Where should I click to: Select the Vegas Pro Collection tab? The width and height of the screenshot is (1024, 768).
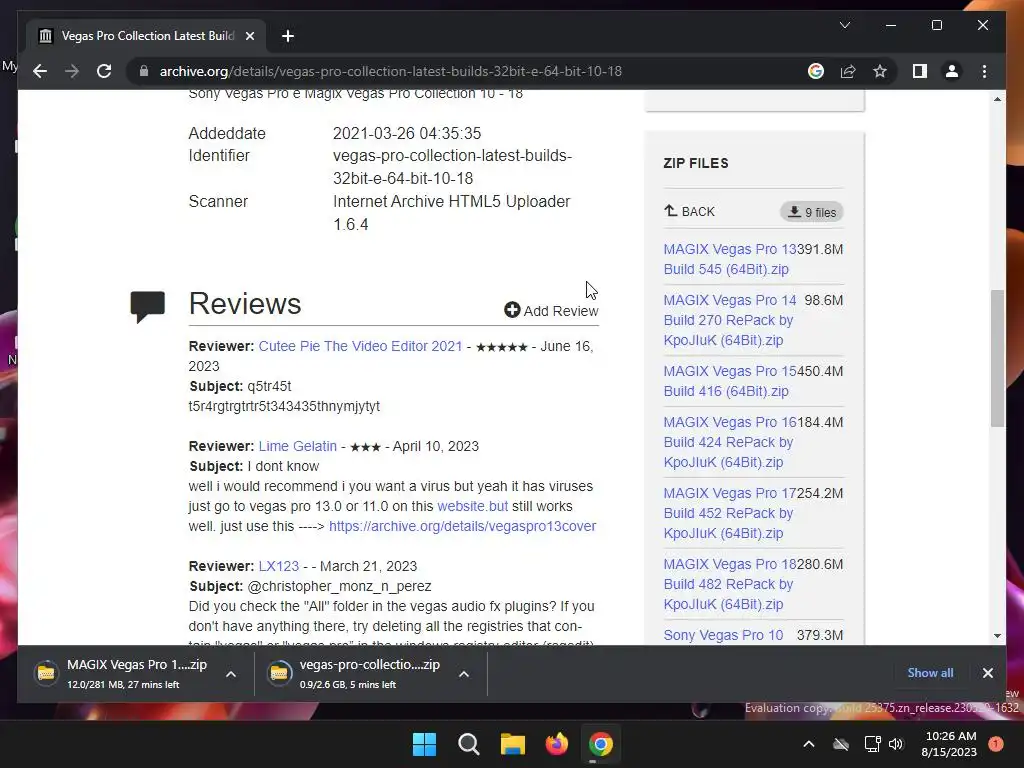point(147,36)
